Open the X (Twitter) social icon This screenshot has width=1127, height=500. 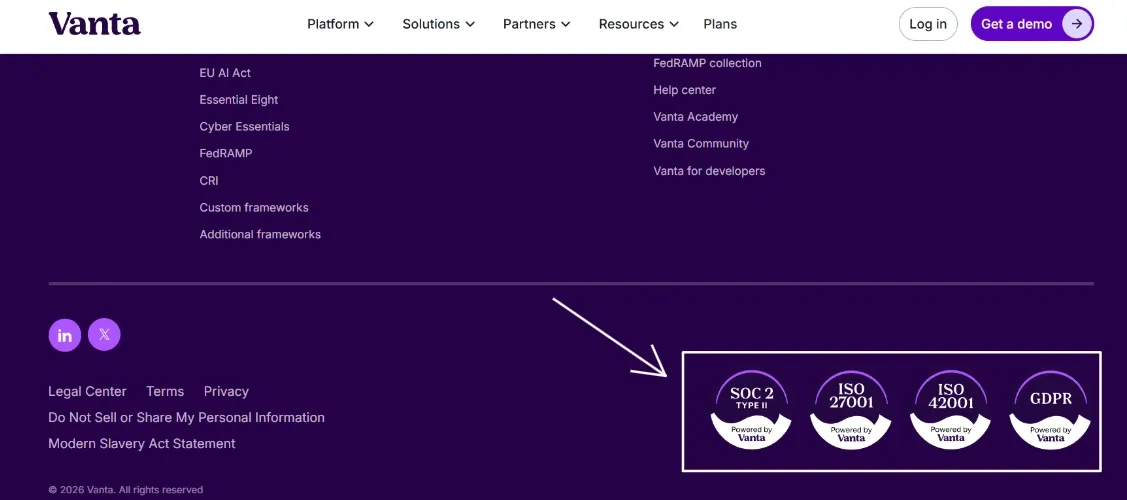click(x=104, y=335)
